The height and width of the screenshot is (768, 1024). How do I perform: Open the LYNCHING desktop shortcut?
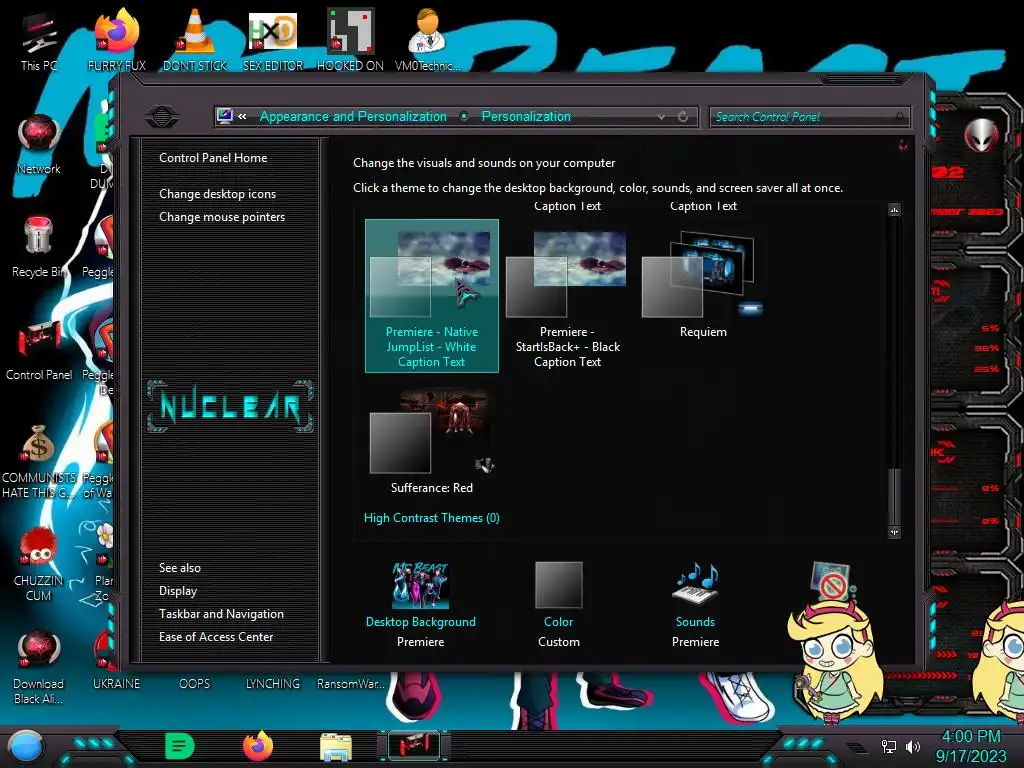[x=272, y=683]
